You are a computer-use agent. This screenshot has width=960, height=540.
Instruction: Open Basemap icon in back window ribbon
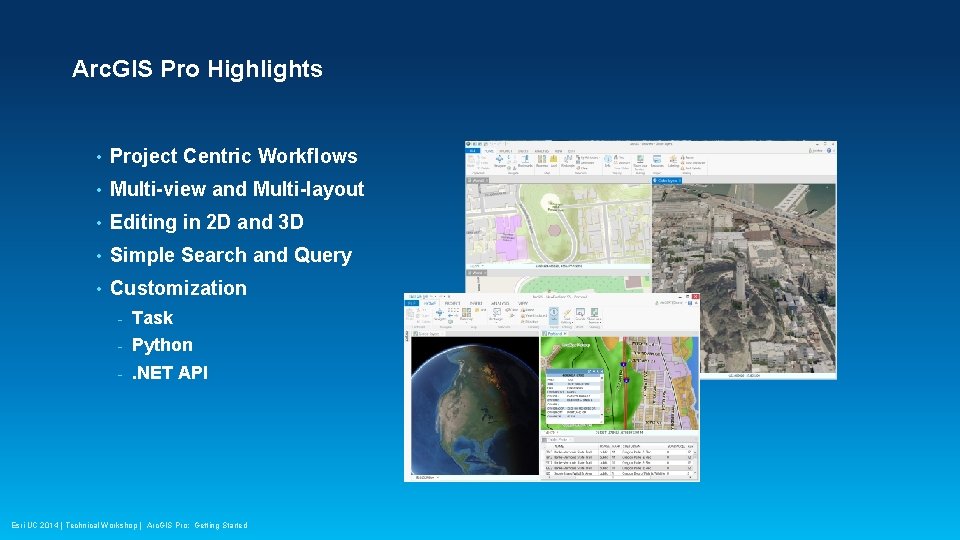click(542, 161)
